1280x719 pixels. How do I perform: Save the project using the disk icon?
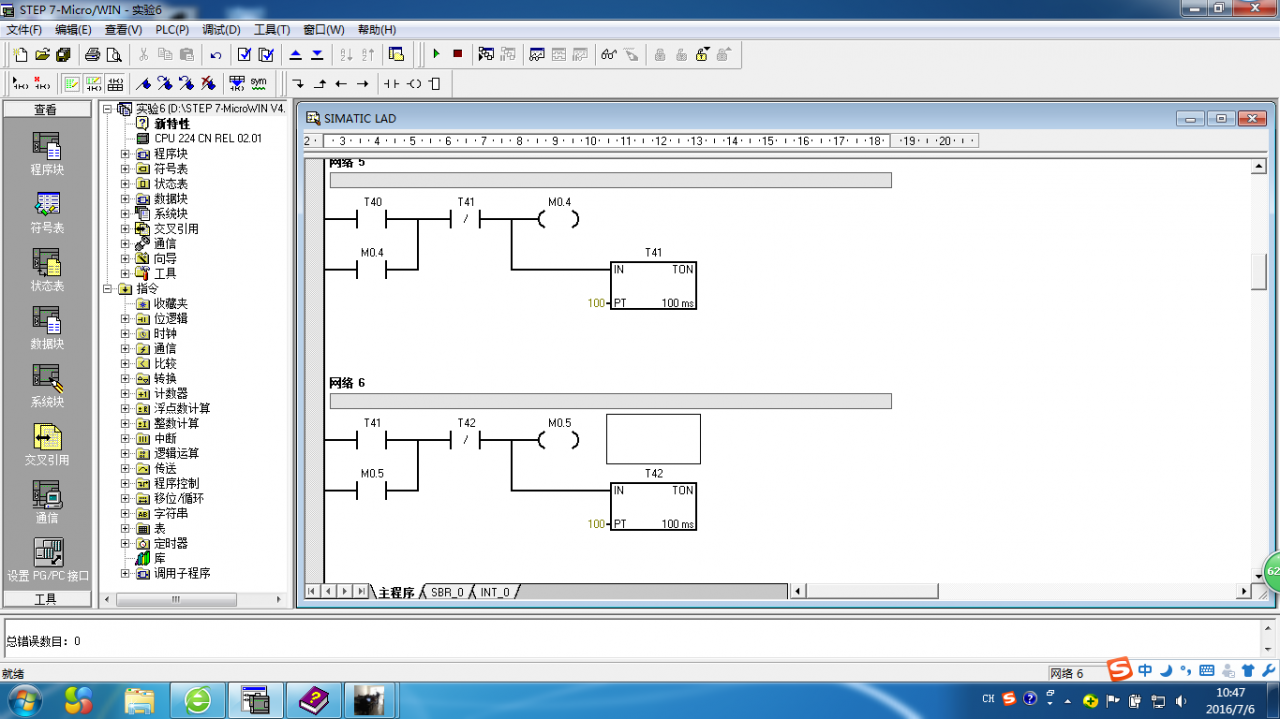pos(64,54)
